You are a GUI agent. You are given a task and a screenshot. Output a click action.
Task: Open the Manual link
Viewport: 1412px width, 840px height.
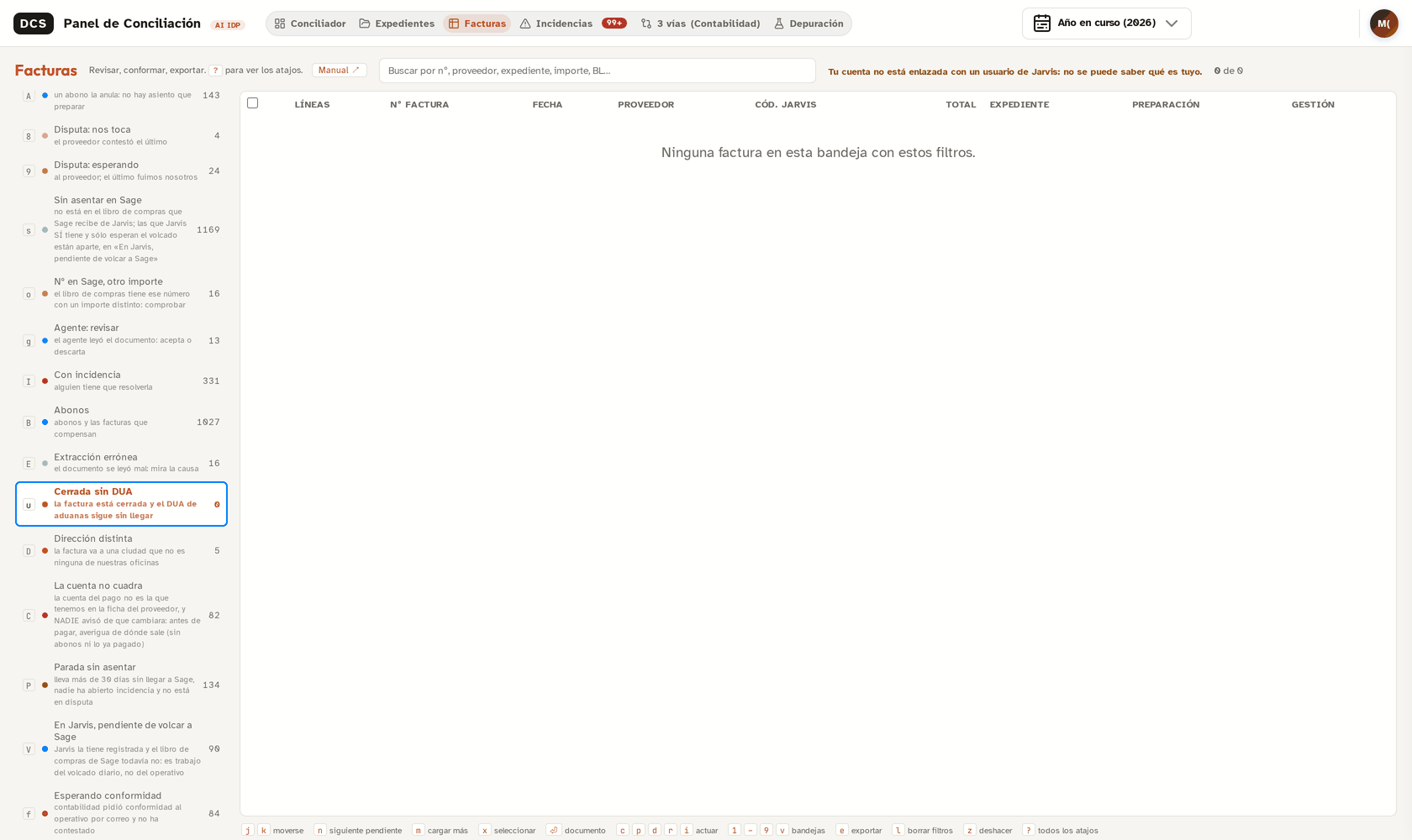pyautogui.click(x=339, y=71)
